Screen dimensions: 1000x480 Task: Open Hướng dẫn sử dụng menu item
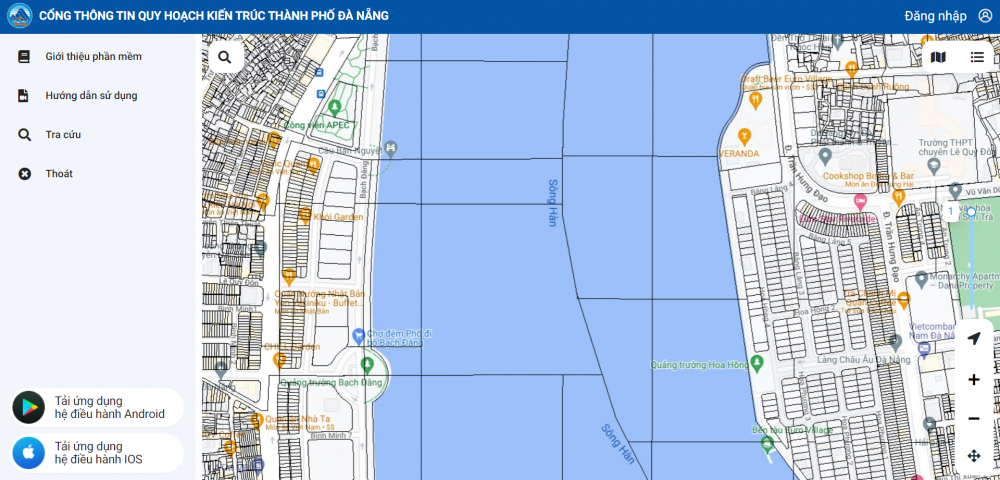pyautogui.click(x=91, y=96)
